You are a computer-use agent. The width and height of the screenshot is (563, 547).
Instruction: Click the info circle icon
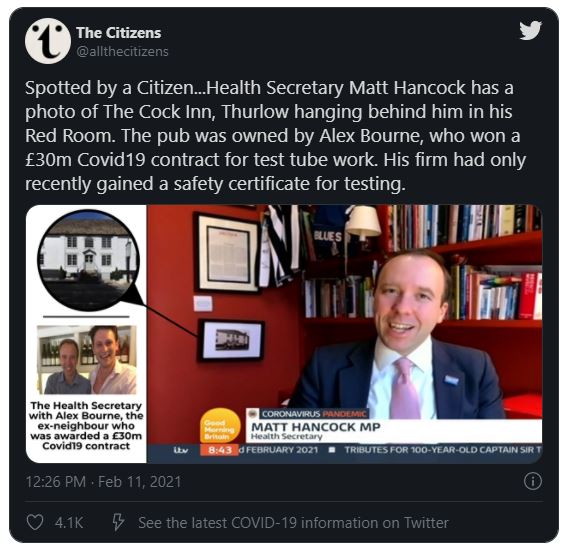532,481
